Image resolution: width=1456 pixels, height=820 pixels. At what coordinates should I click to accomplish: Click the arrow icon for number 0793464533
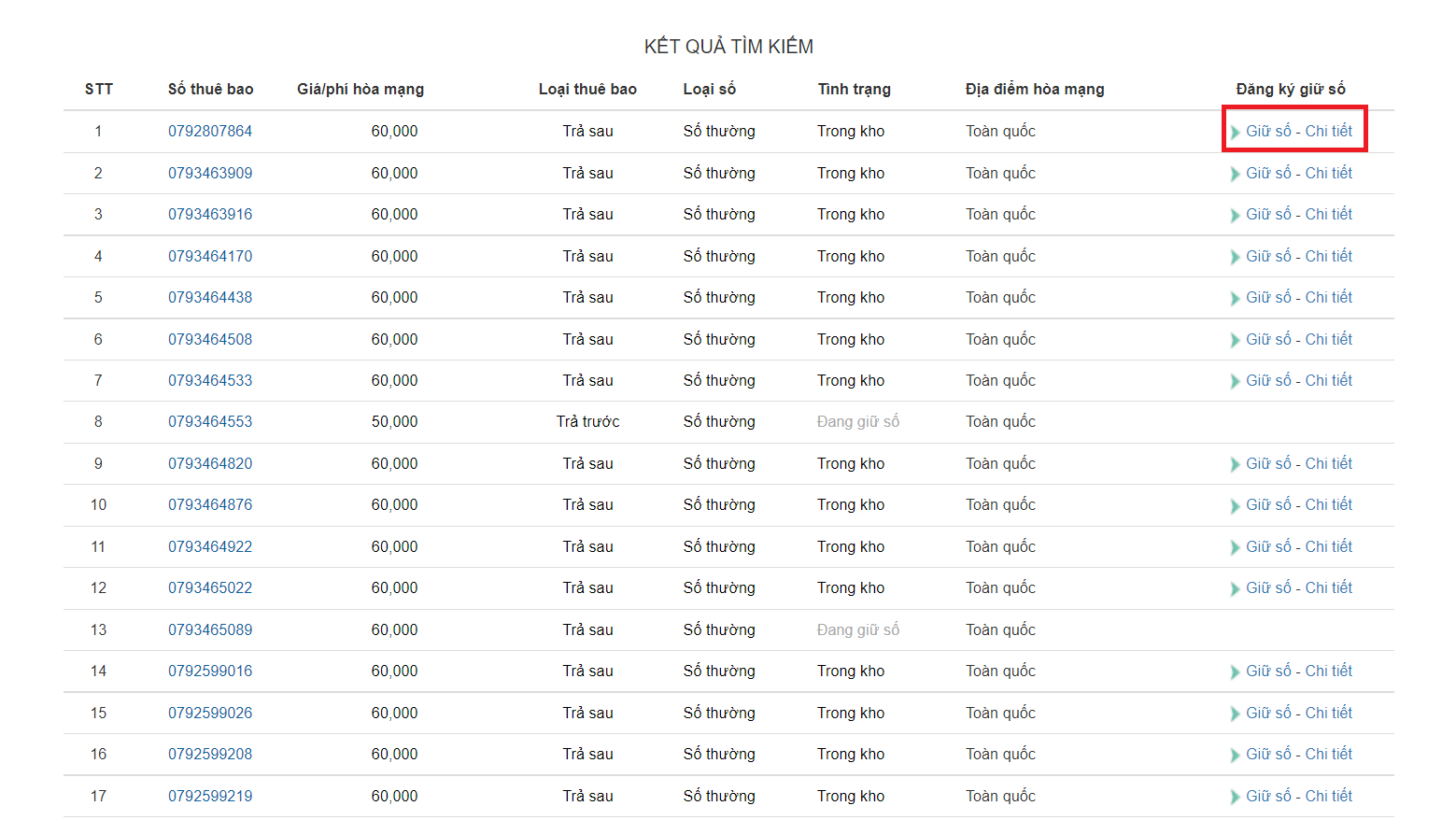1236,382
